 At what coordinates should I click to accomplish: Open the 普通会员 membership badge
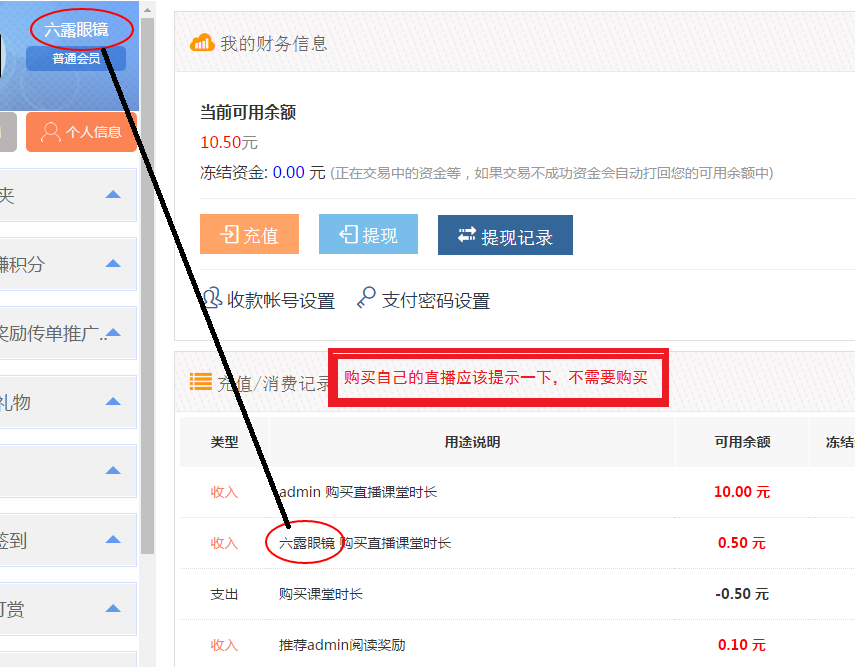click(76, 59)
